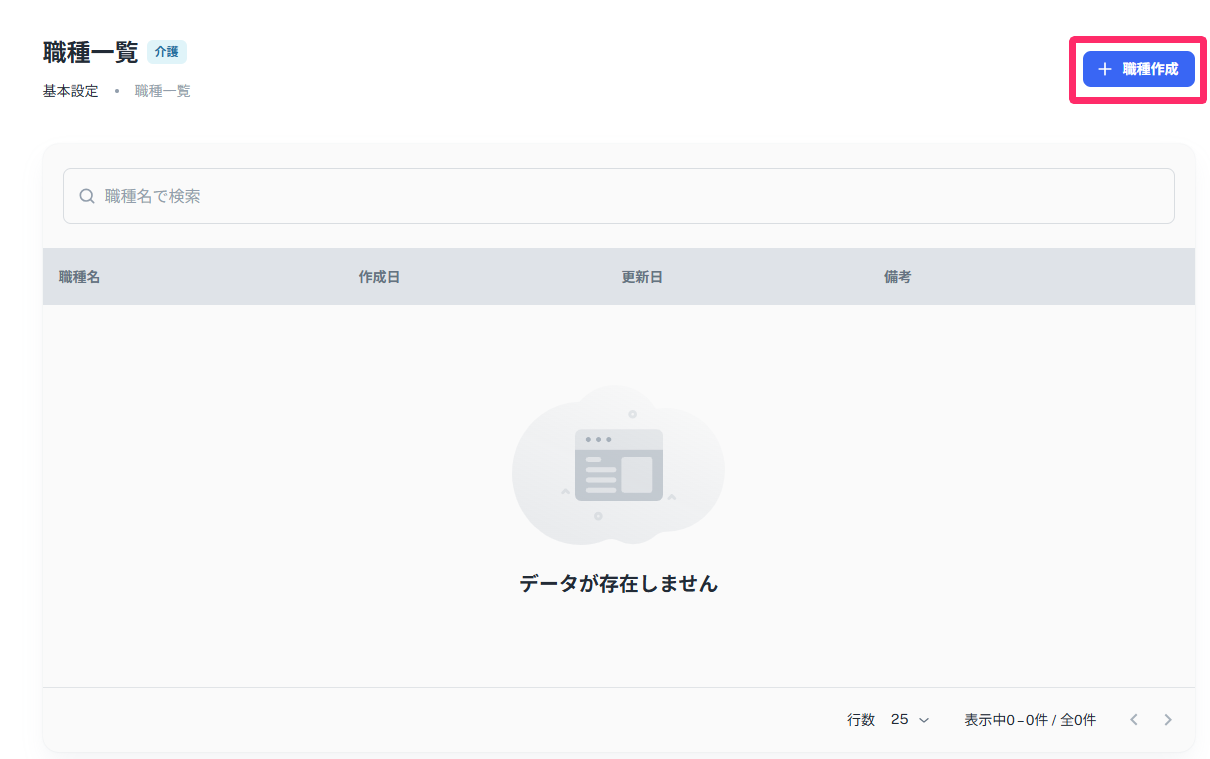Sort by 更新日 column header
Image resolution: width=1210 pixels, height=759 pixels.
(x=642, y=277)
